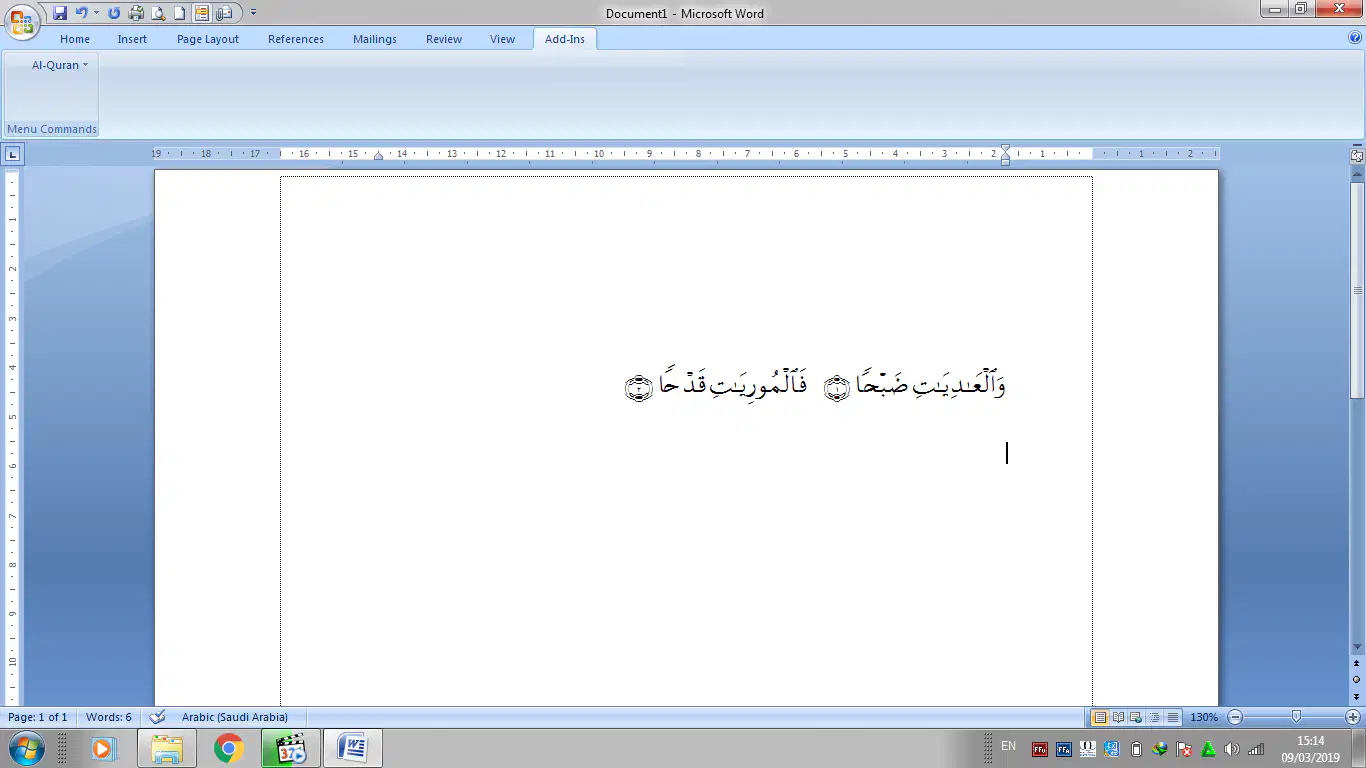Screen dimensions: 1366x768
Task: Click Page: 1 of 1 in status bar
Action: click(x=38, y=717)
